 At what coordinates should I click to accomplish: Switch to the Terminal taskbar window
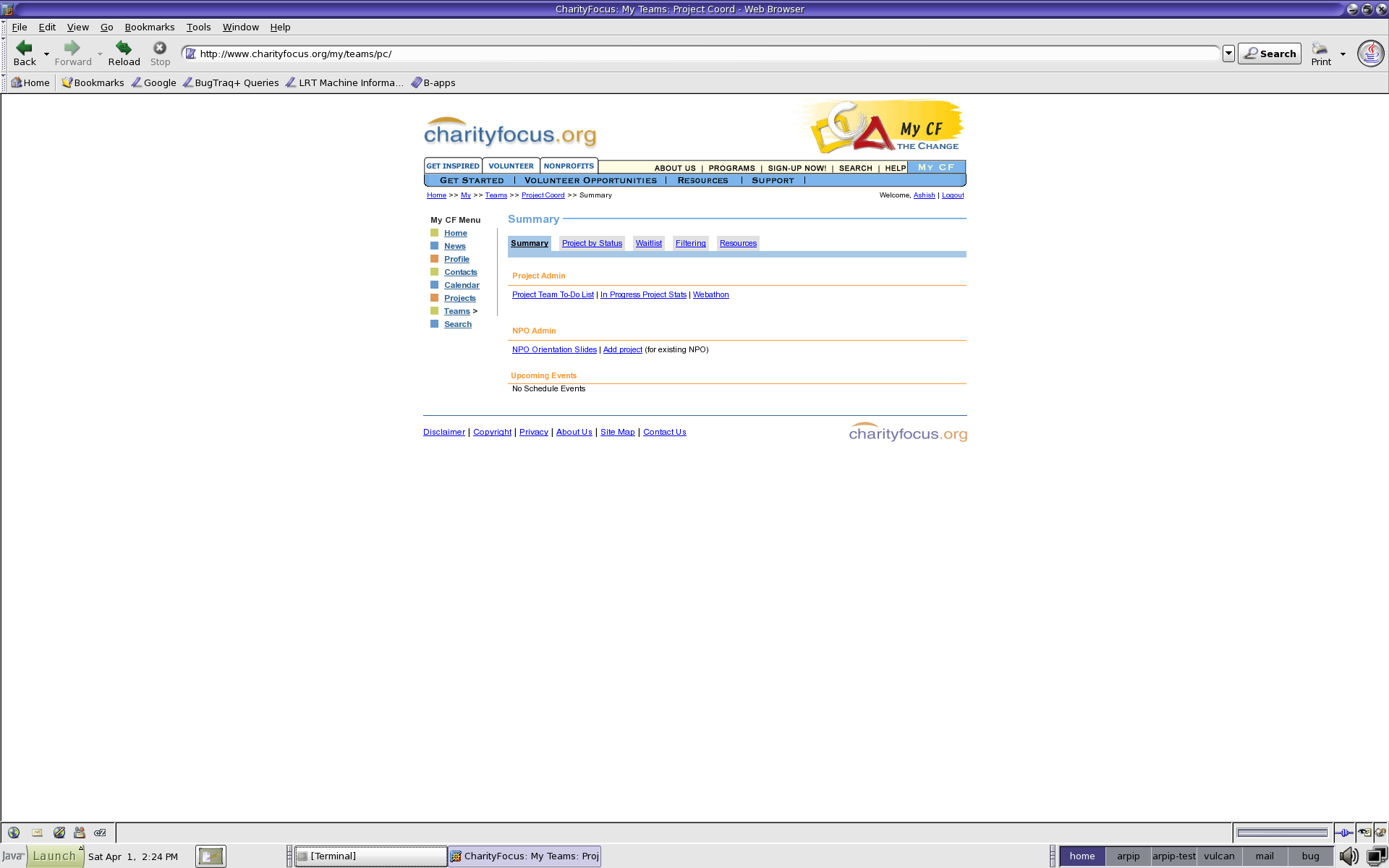pos(371,856)
